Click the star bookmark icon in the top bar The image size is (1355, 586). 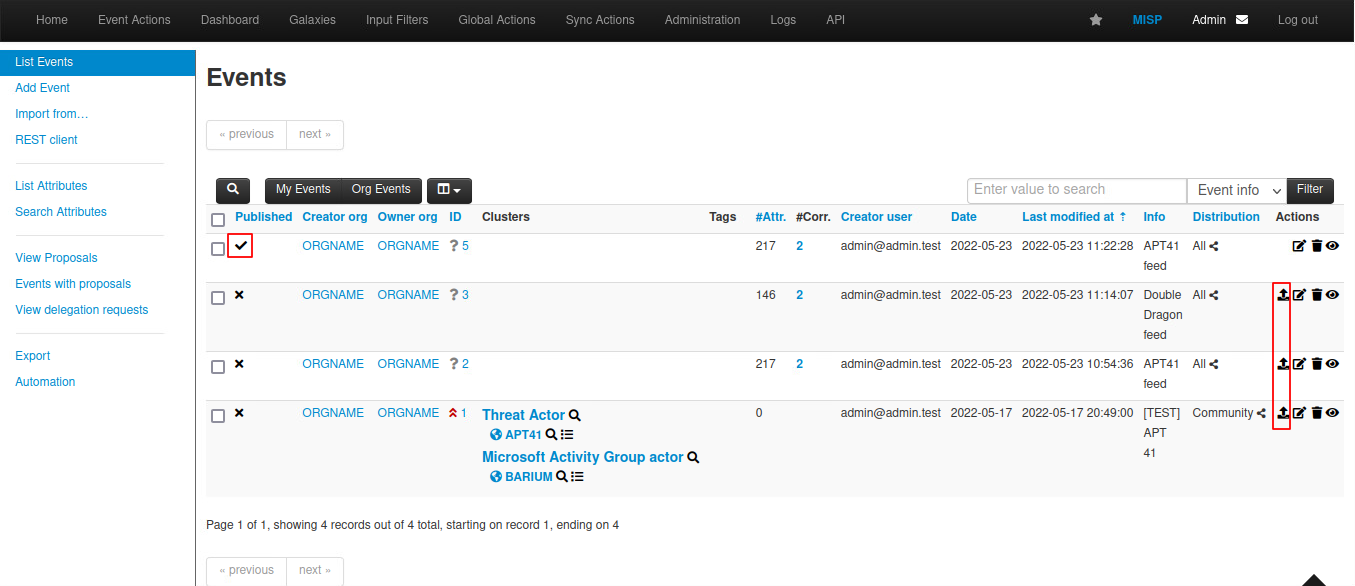[1096, 20]
